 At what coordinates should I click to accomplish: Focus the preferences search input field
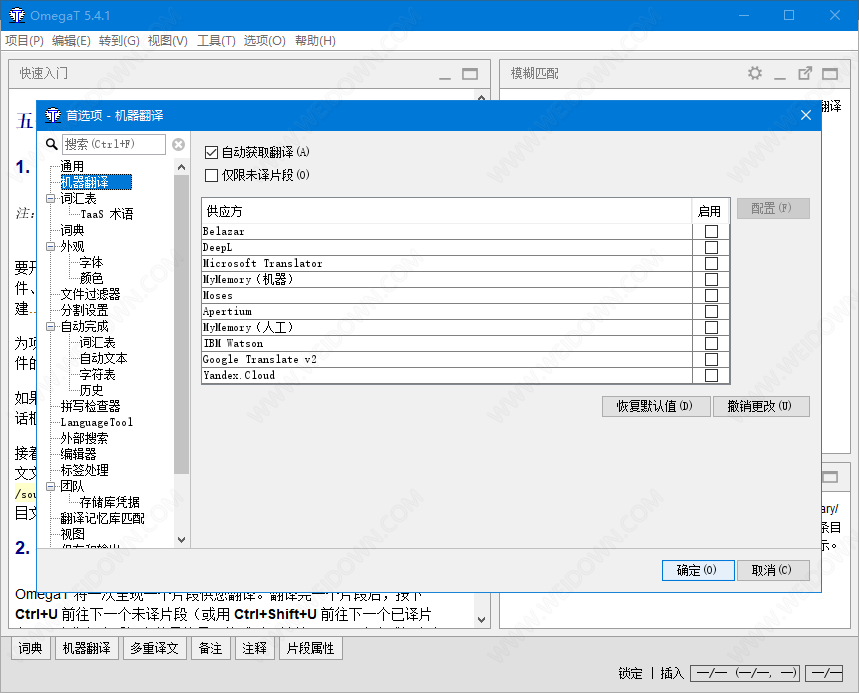(113, 144)
